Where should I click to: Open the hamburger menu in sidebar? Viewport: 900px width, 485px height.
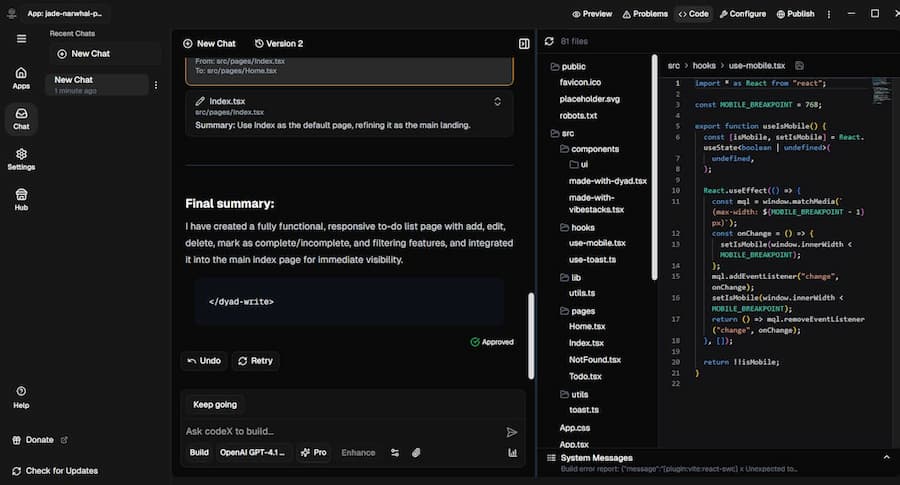(x=21, y=39)
